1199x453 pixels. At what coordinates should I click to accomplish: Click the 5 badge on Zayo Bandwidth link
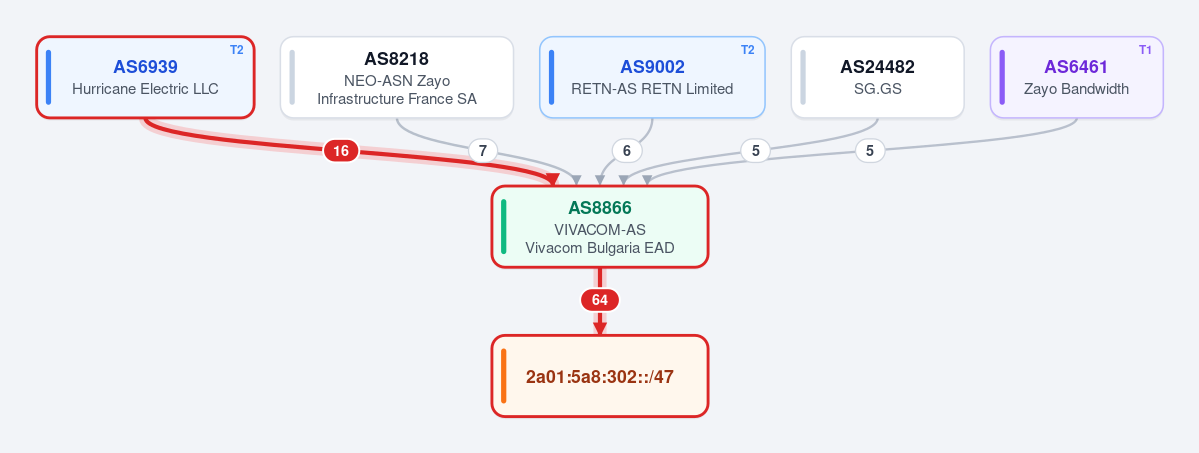(x=870, y=151)
